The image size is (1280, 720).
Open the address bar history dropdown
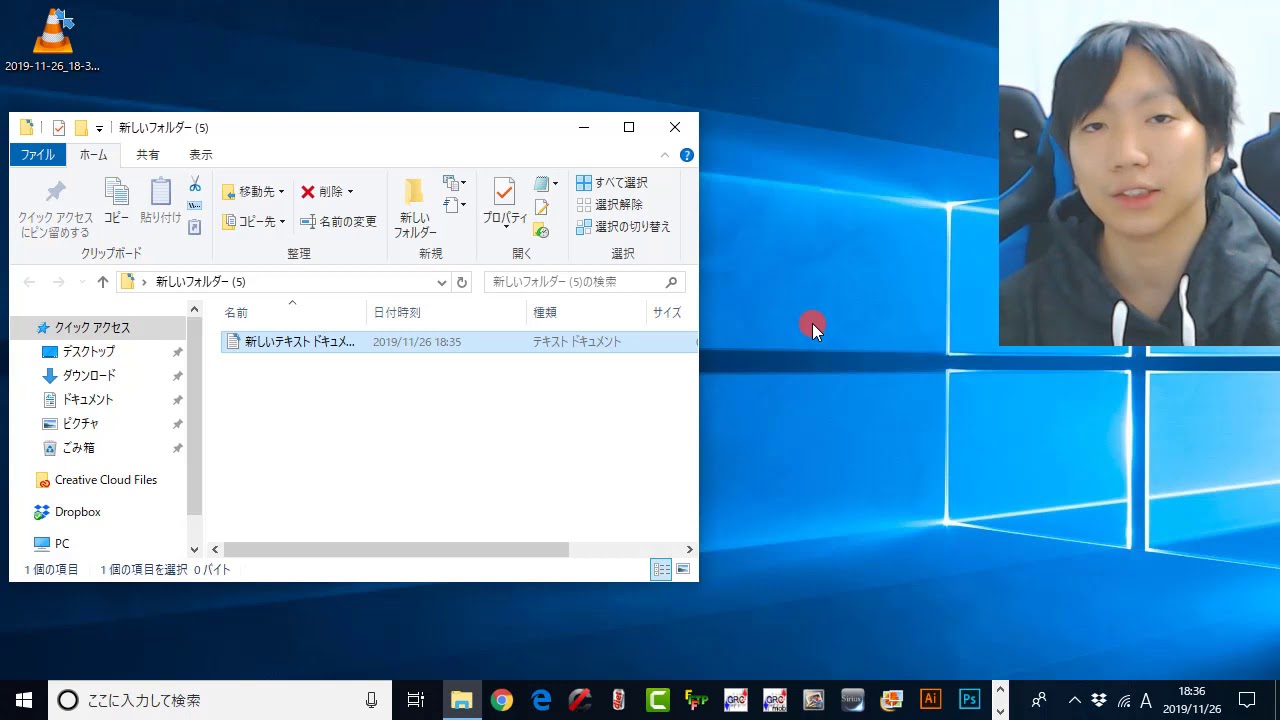click(442, 282)
